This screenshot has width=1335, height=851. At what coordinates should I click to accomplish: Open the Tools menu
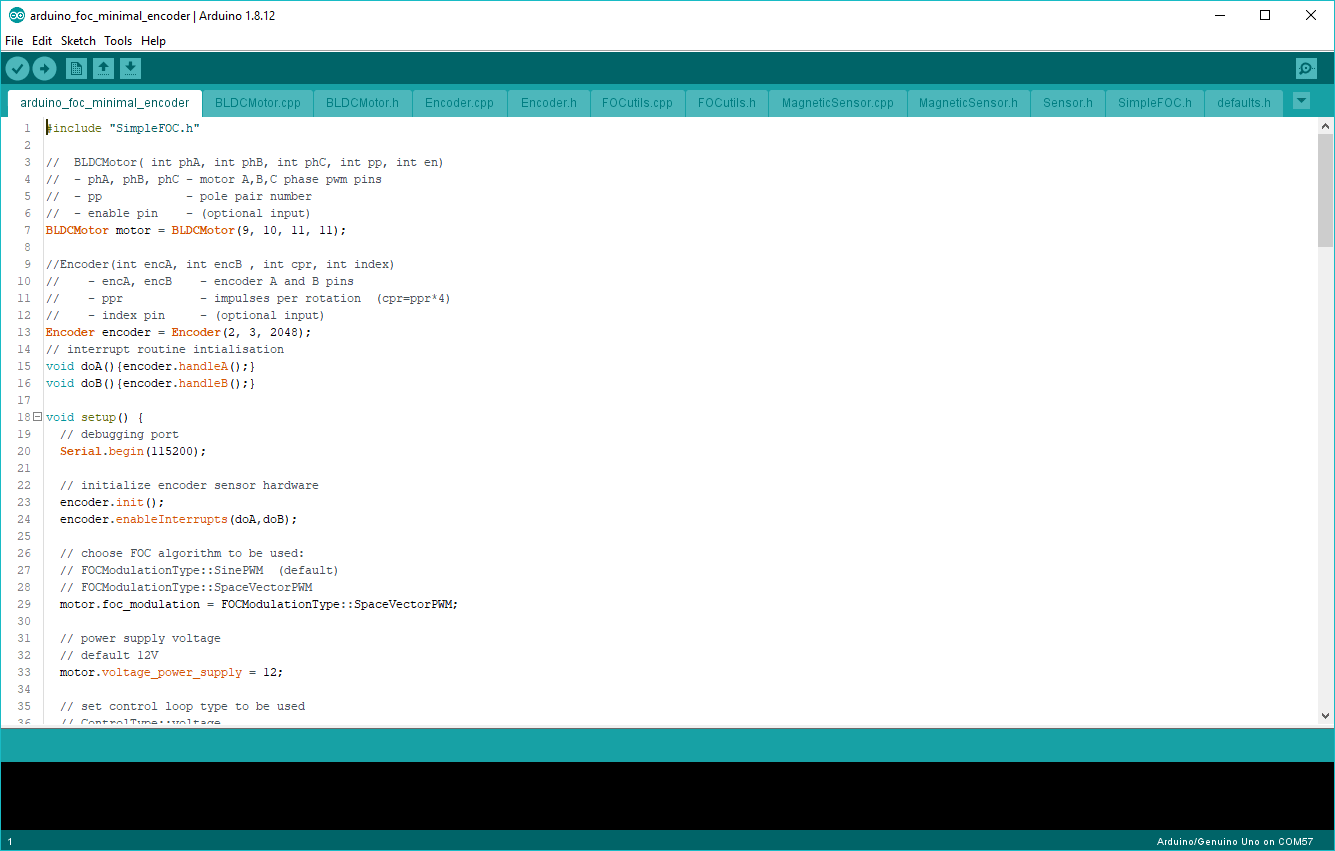(118, 41)
